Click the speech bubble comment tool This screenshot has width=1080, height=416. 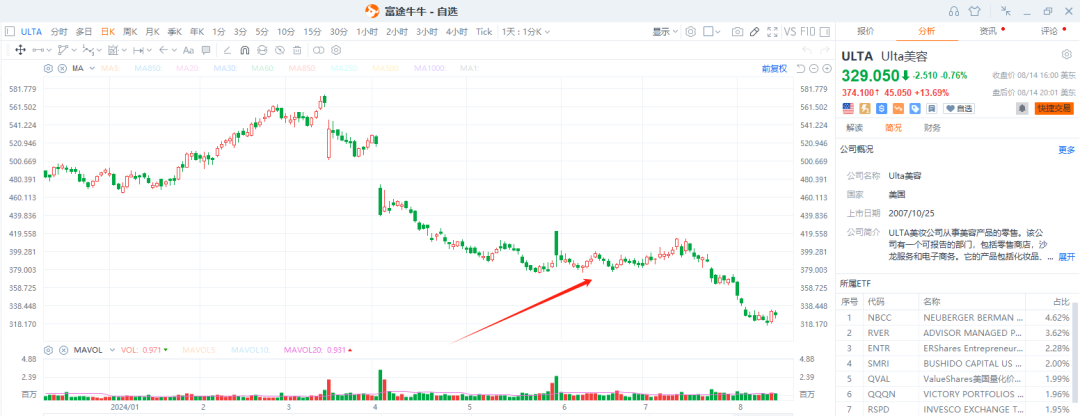(206, 50)
